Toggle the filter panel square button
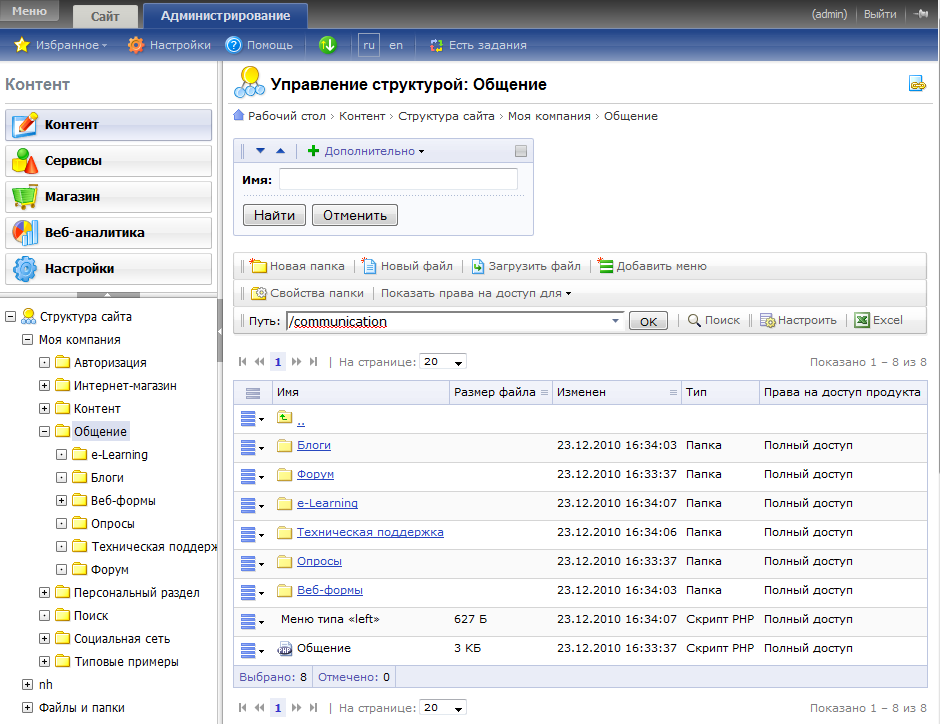The image size is (940, 724). point(521,151)
